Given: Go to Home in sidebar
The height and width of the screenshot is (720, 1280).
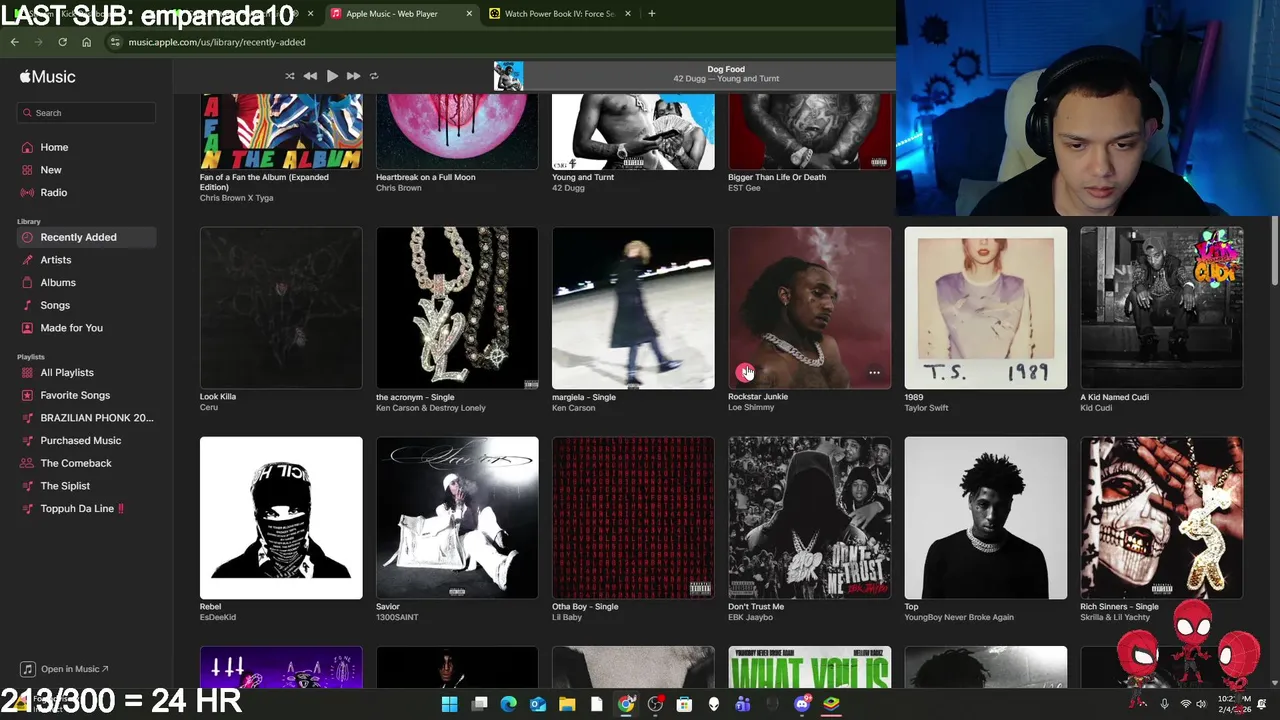Looking at the screenshot, I should coord(54,147).
